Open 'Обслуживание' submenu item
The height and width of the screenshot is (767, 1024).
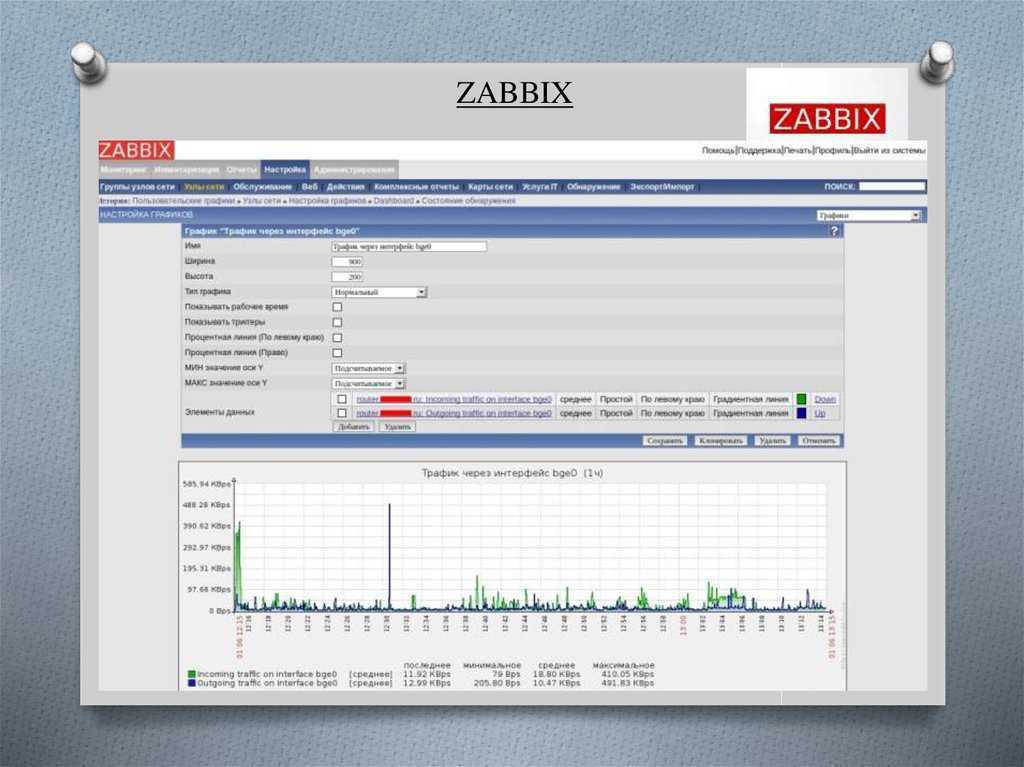[x=263, y=187]
